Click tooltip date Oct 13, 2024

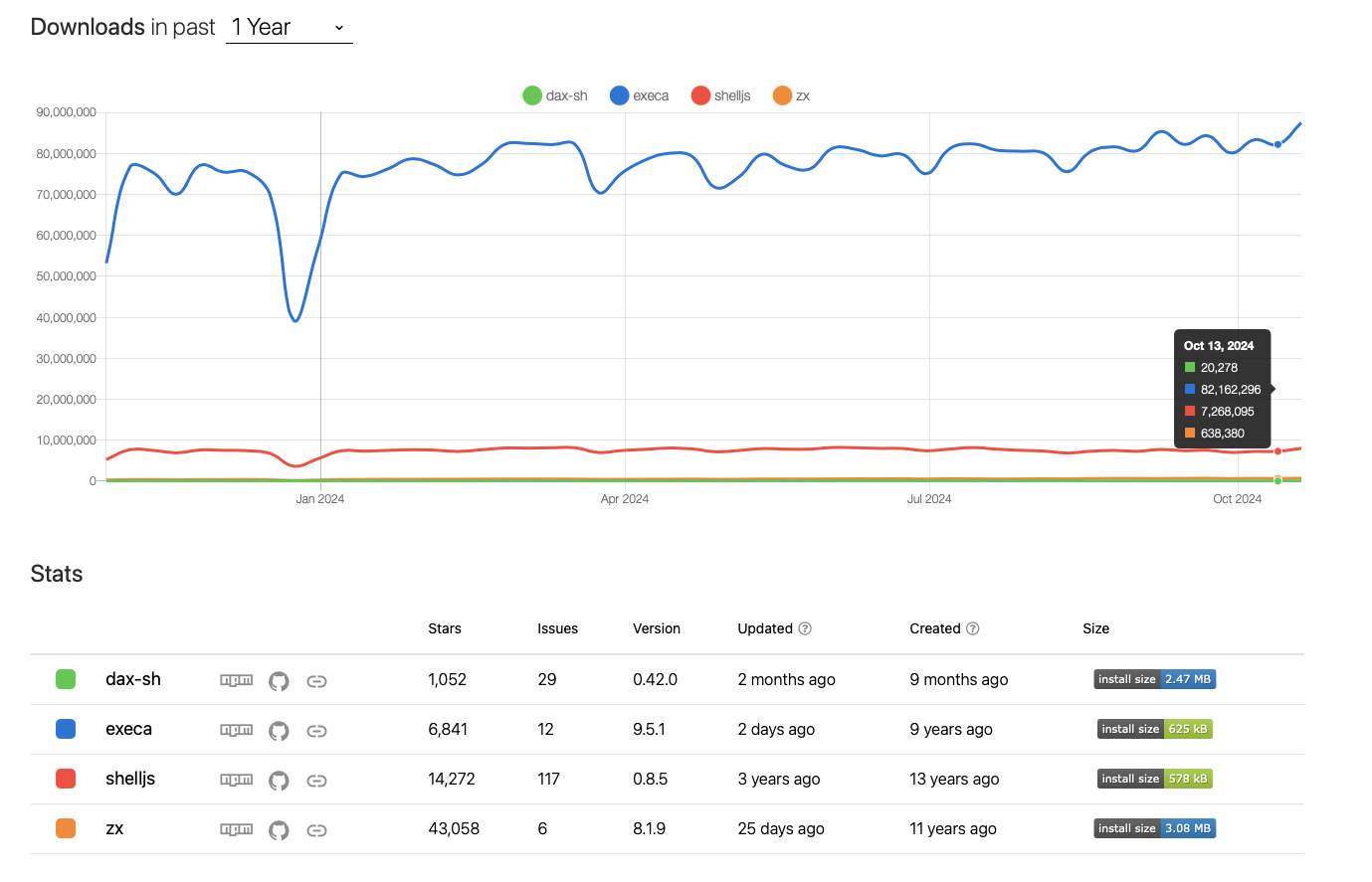coord(1219,346)
